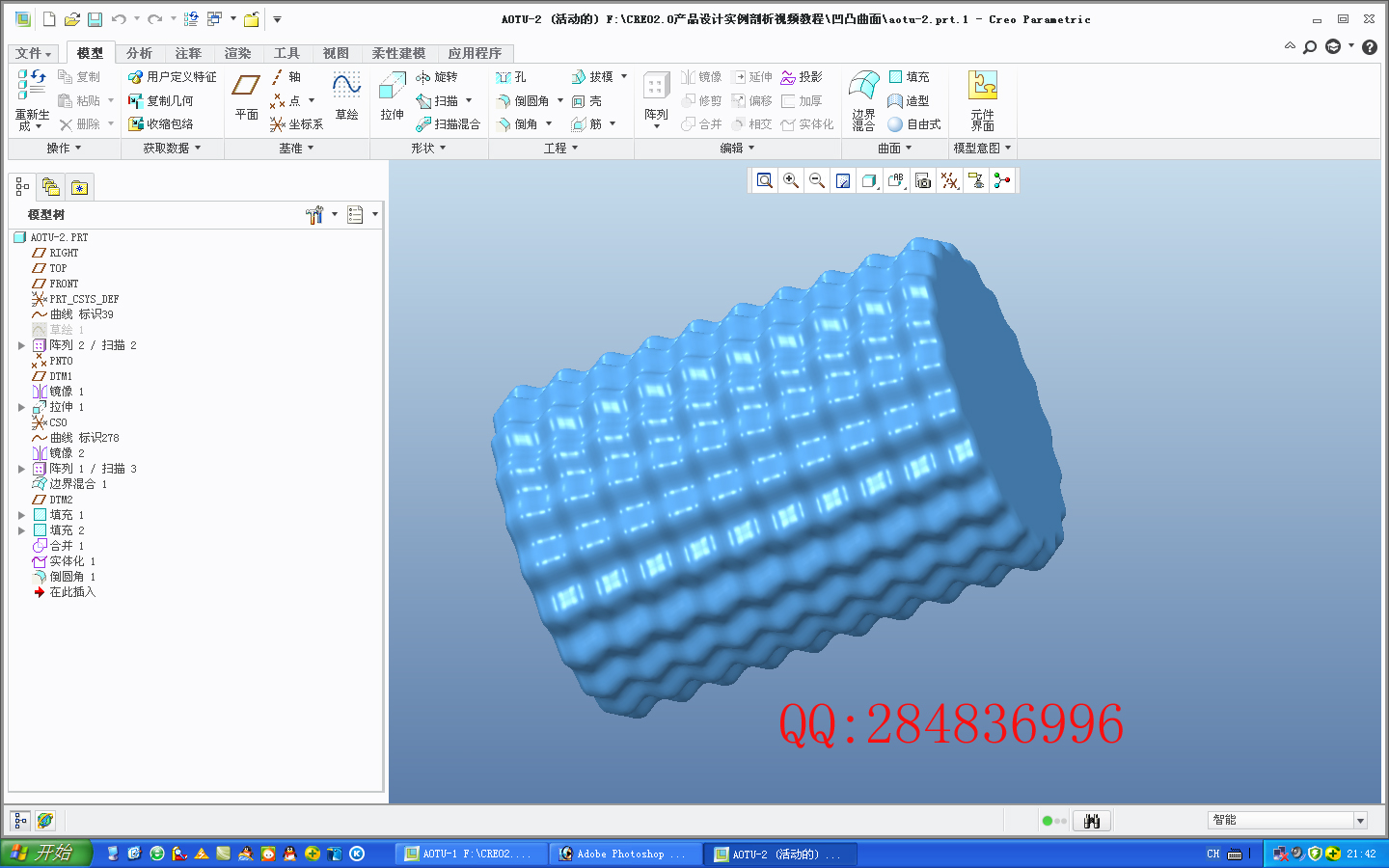Toggle spin center display in graphics toolbar
The width and height of the screenshot is (1389, 868).
point(1002,180)
